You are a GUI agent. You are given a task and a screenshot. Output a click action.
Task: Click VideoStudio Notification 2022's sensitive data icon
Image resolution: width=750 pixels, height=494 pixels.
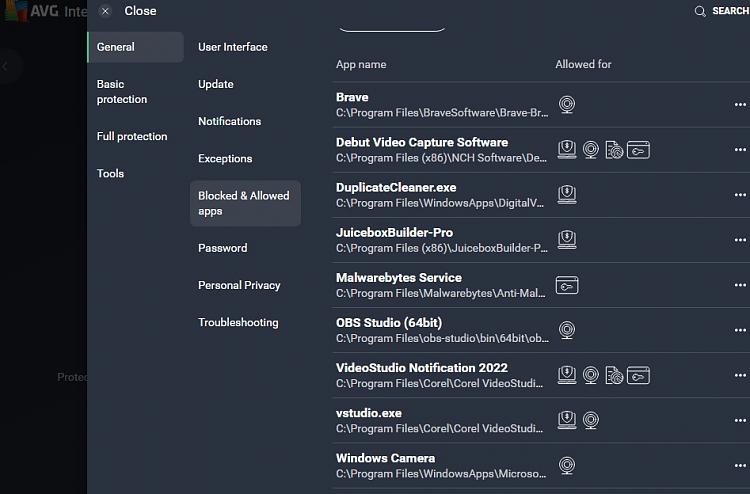614,375
